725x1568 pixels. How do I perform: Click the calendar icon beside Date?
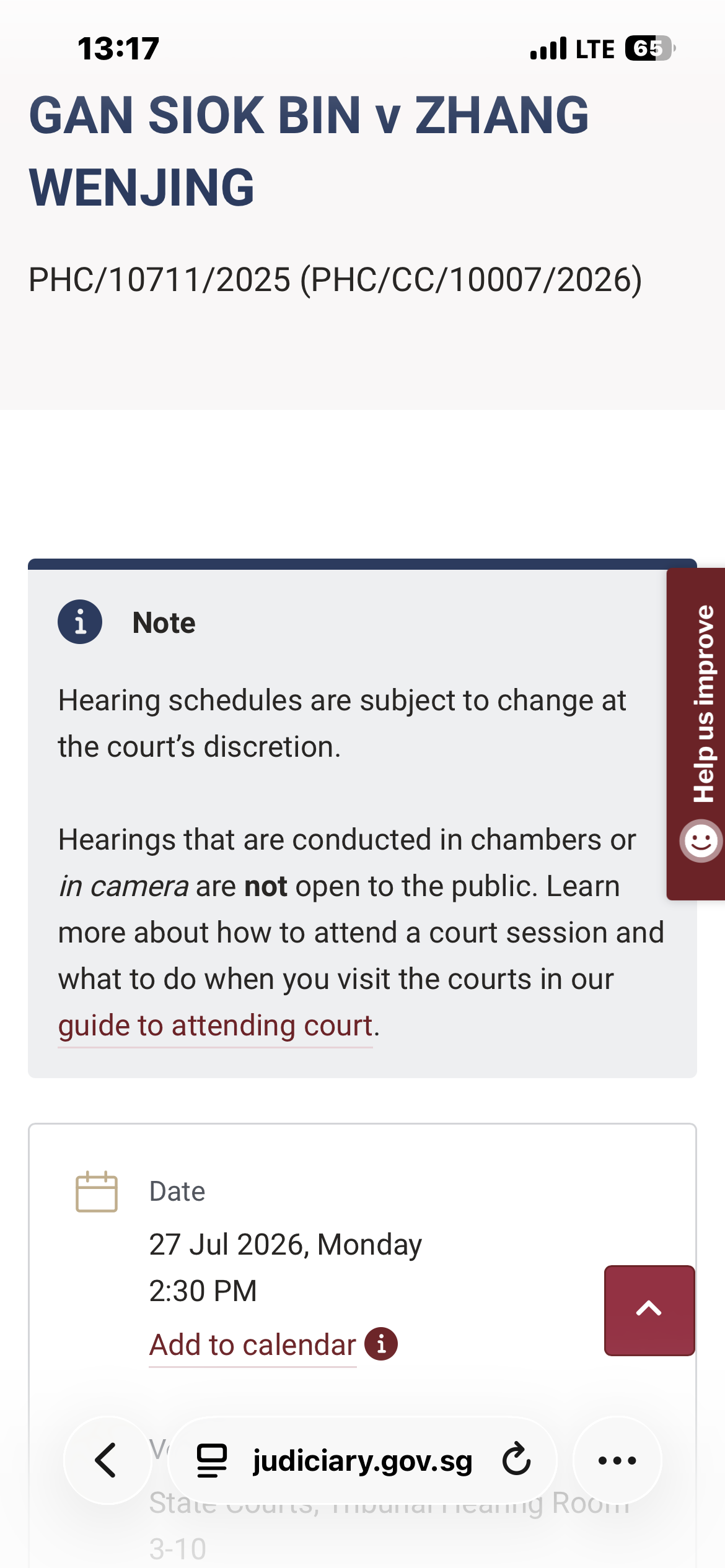click(x=97, y=1191)
